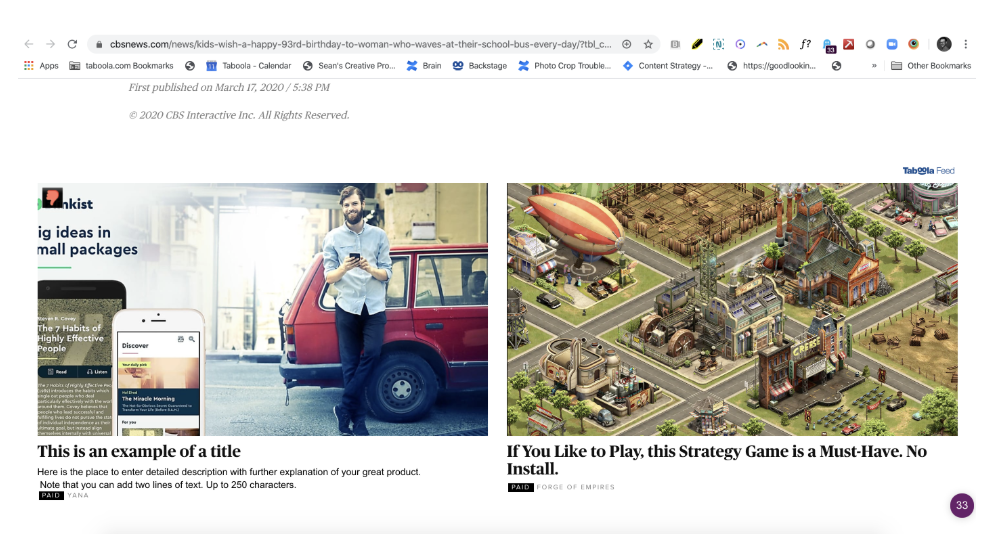This screenshot has height=540, width=984.
Task: Open taboola.com Bookmarks folder
Action: pos(121,65)
